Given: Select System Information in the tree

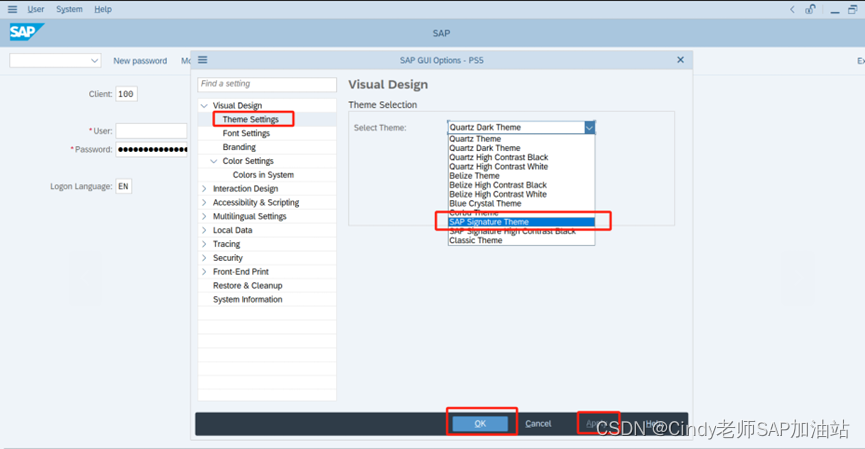Looking at the screenshot, I should pyautogui.click(x=248, y=300).
